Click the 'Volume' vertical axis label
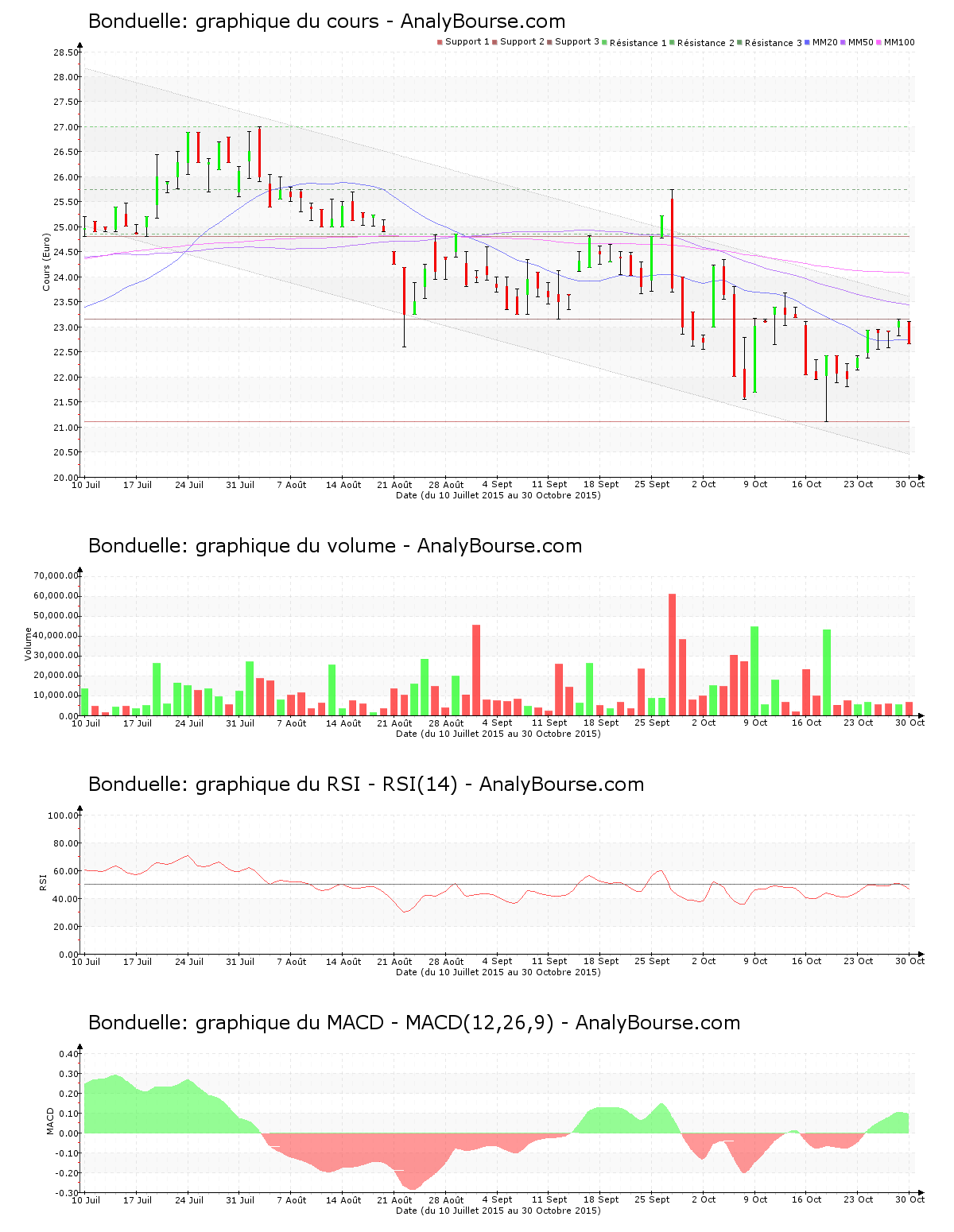This screenshot has width=954, height=1232. pyautogui.click(x=29, y=645)
